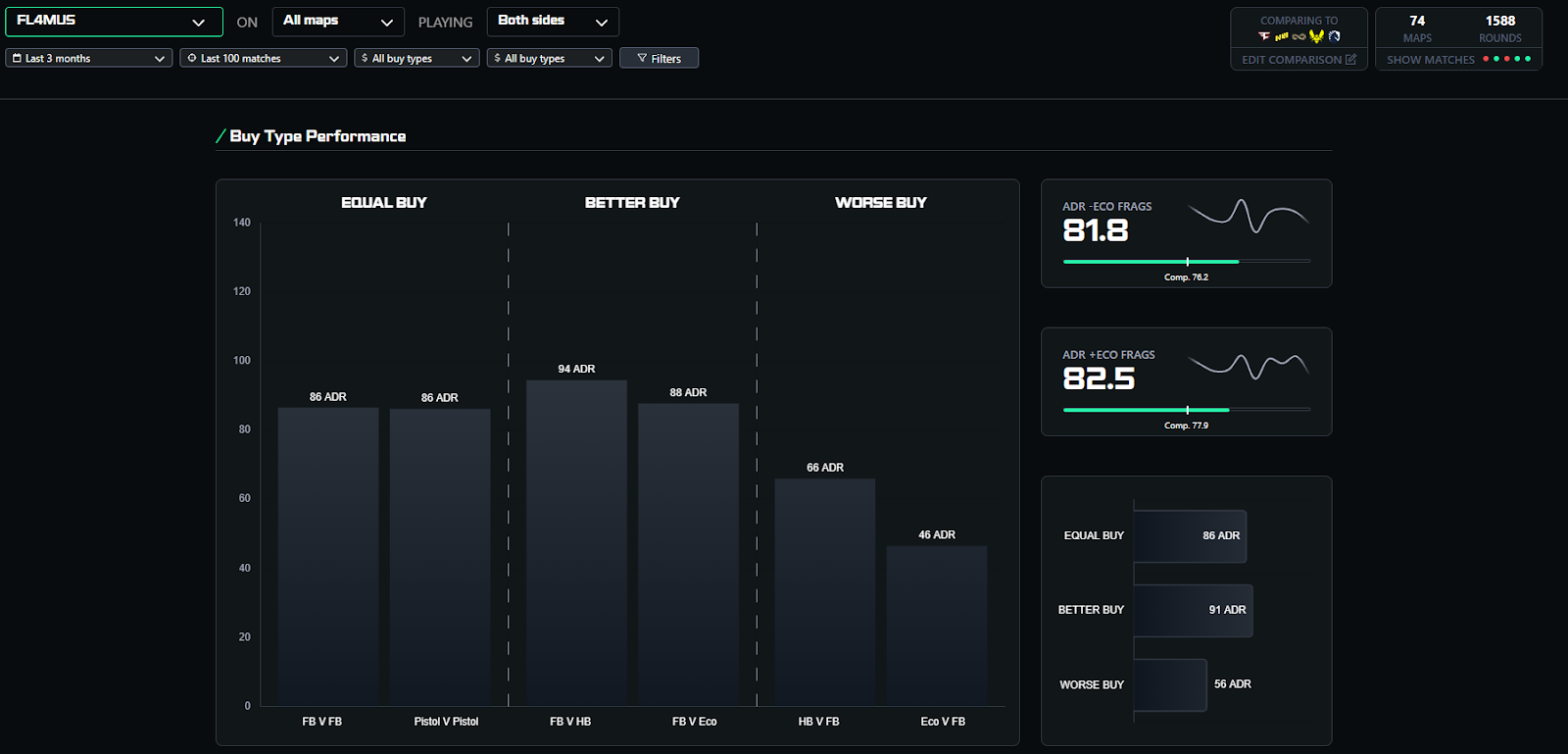Click the Show Matches link
1568x754 pixels.
[x=1430, y=60]
